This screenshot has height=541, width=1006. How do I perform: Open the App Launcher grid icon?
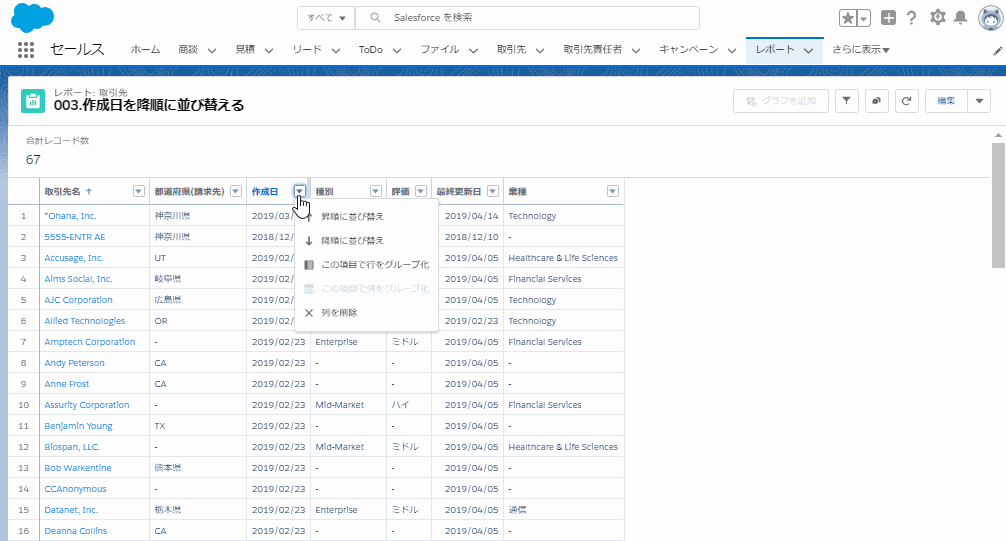[26, 50]
